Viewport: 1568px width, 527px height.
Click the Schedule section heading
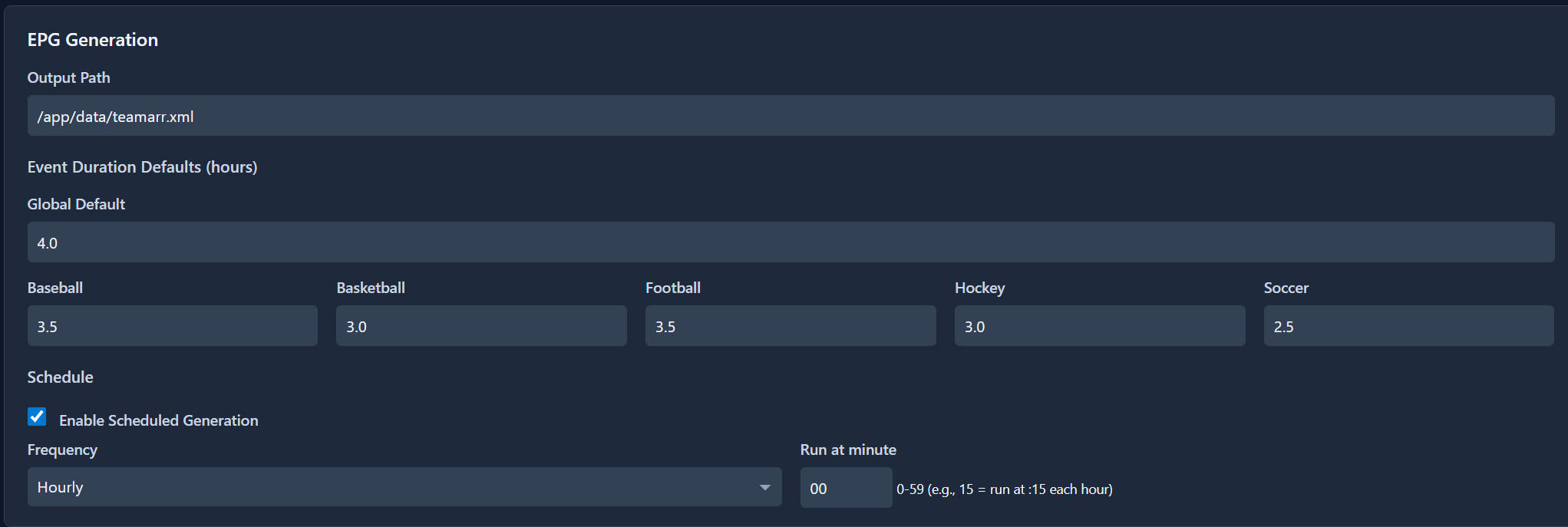tap(60, 377)
